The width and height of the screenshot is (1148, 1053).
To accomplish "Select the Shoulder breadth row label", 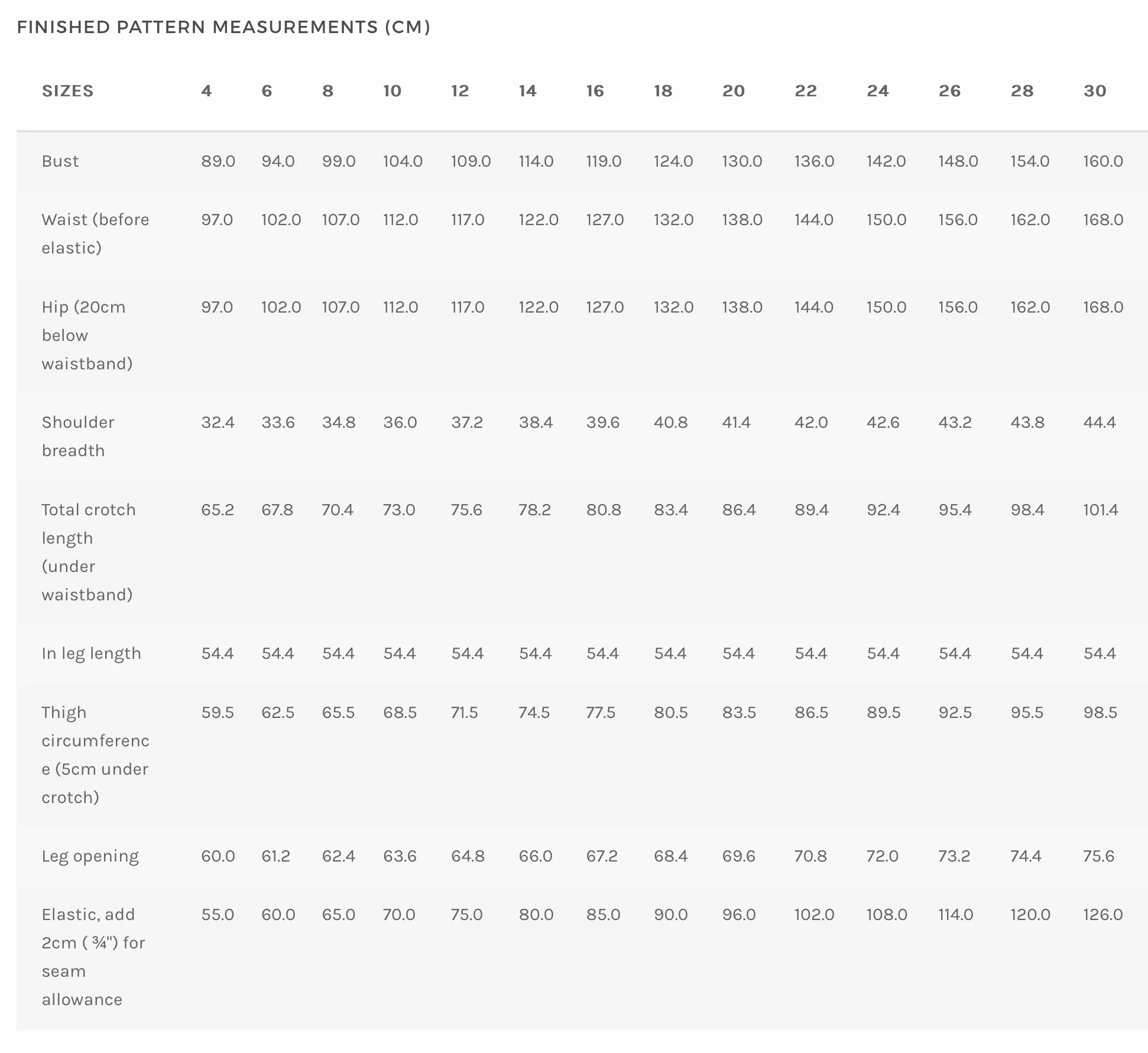I will tap(78, 437).
